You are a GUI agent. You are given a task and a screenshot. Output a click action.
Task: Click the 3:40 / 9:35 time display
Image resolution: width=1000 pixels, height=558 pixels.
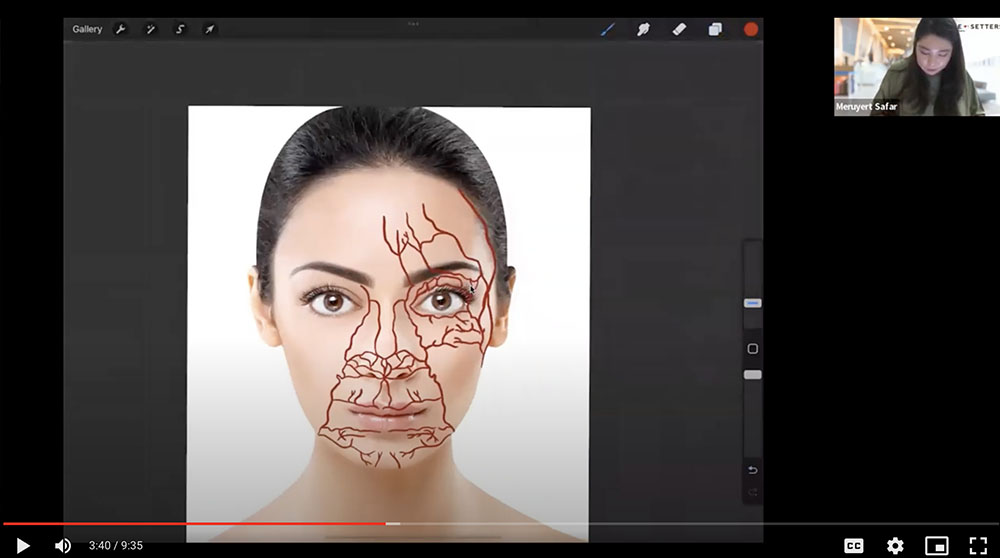coord(115,546)
